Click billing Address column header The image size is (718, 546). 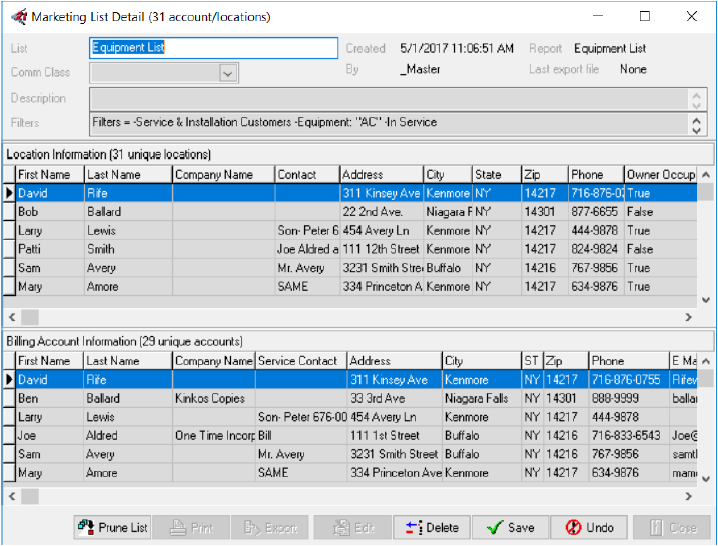pos(395,361)
